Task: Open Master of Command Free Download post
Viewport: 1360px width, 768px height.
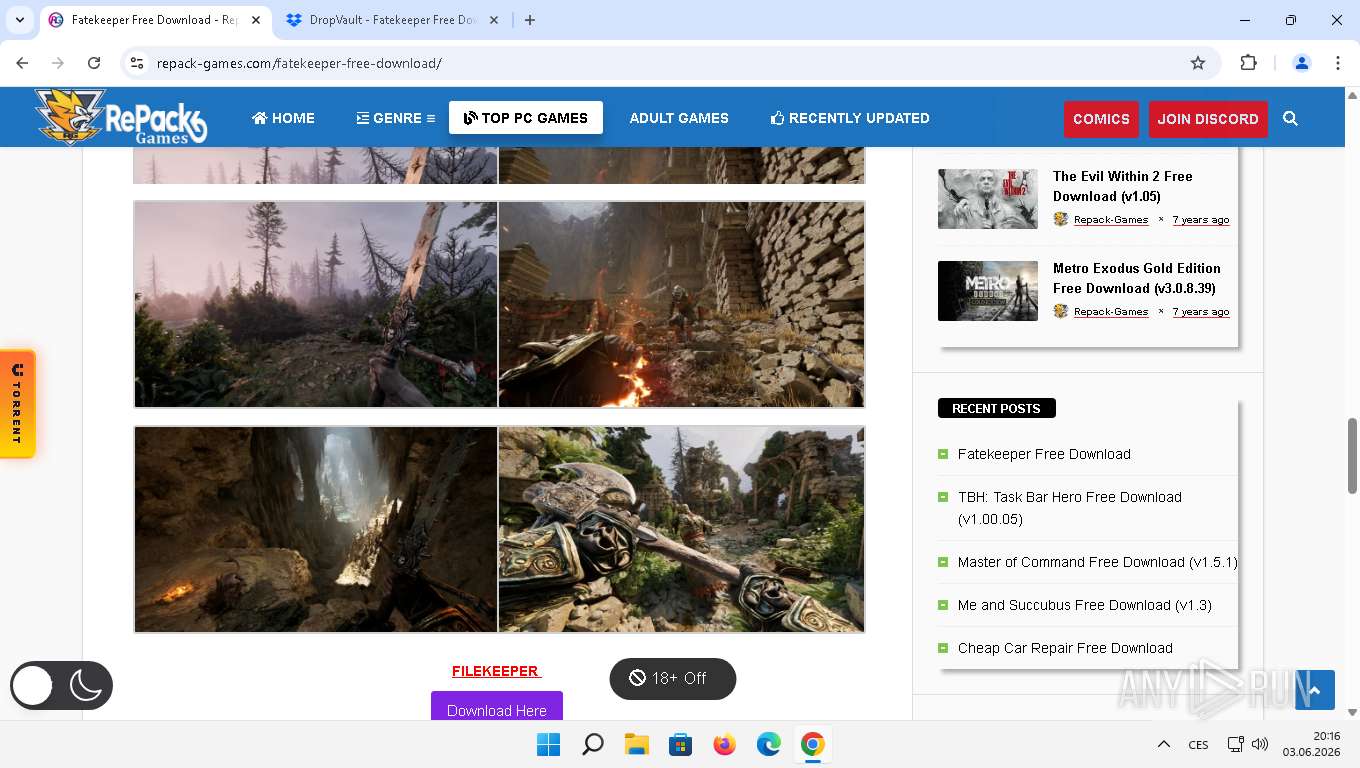Action: tap(1098, 562)
